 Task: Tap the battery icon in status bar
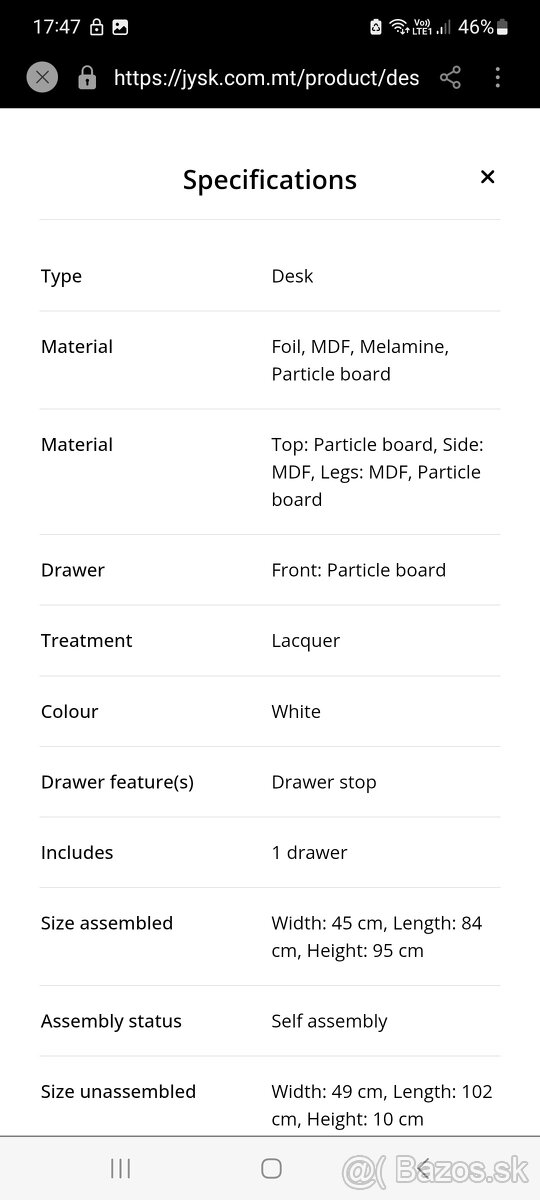click(503, 27)
